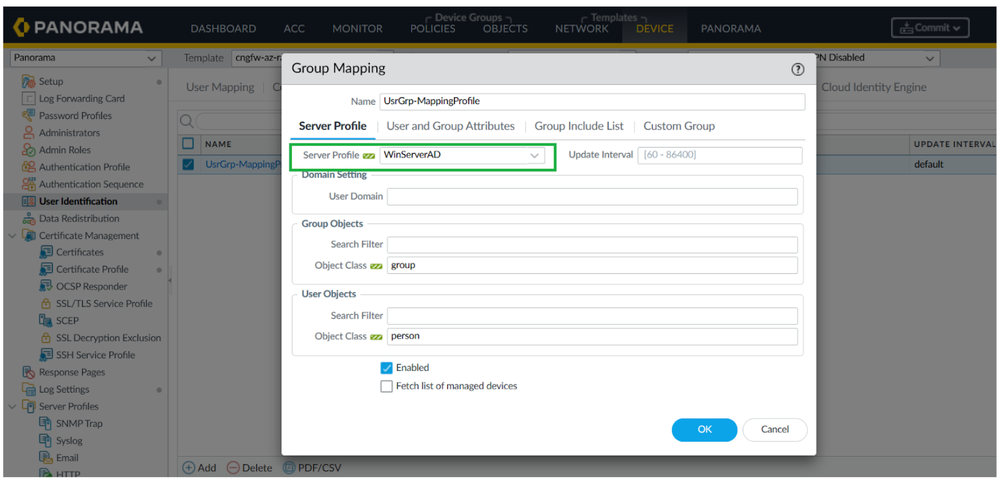Click the Delete minus icon at bottom
This screenshot has width=999, height=481.
[233, 467]
